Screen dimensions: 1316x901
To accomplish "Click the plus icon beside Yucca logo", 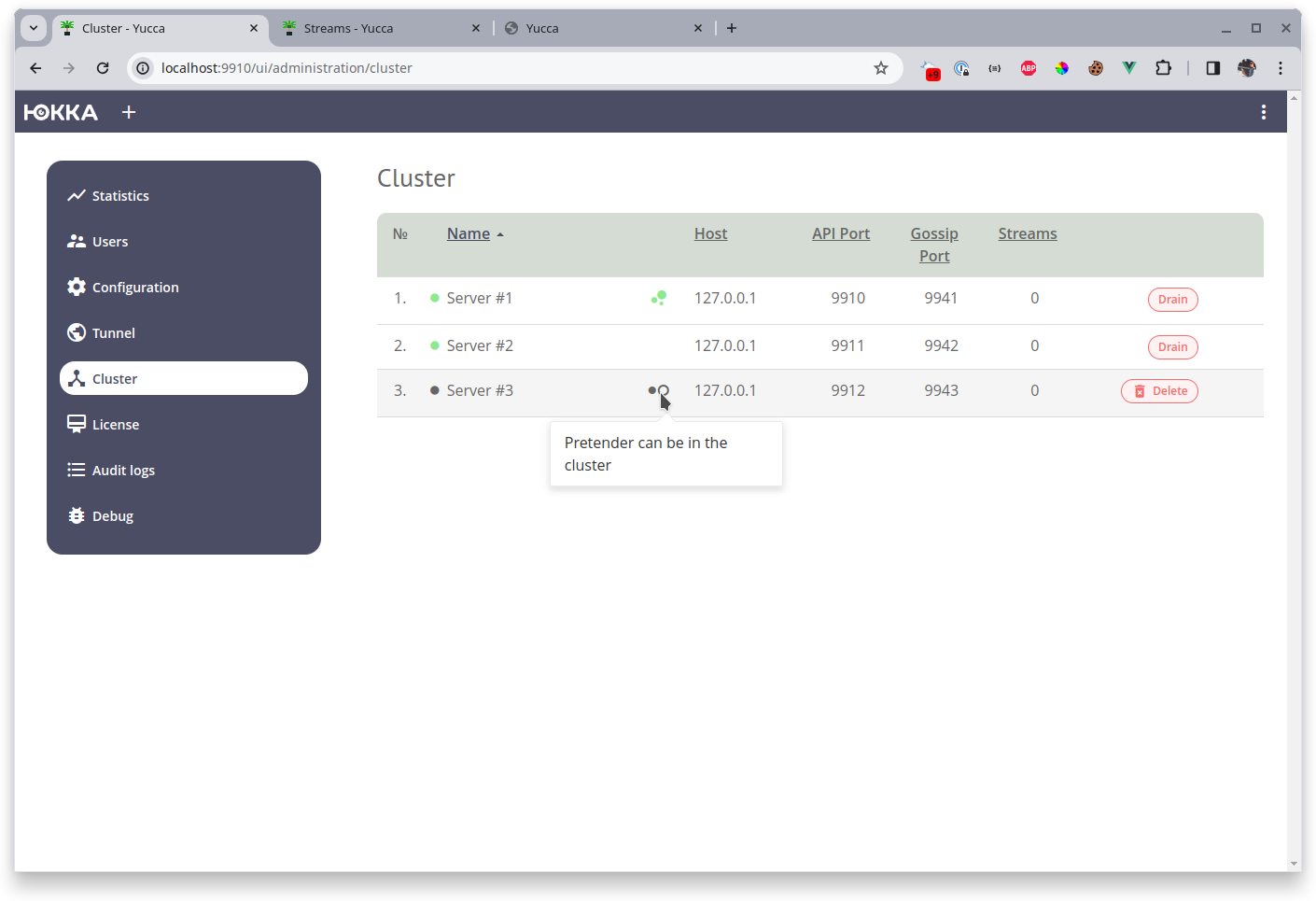I will [129, 112].
